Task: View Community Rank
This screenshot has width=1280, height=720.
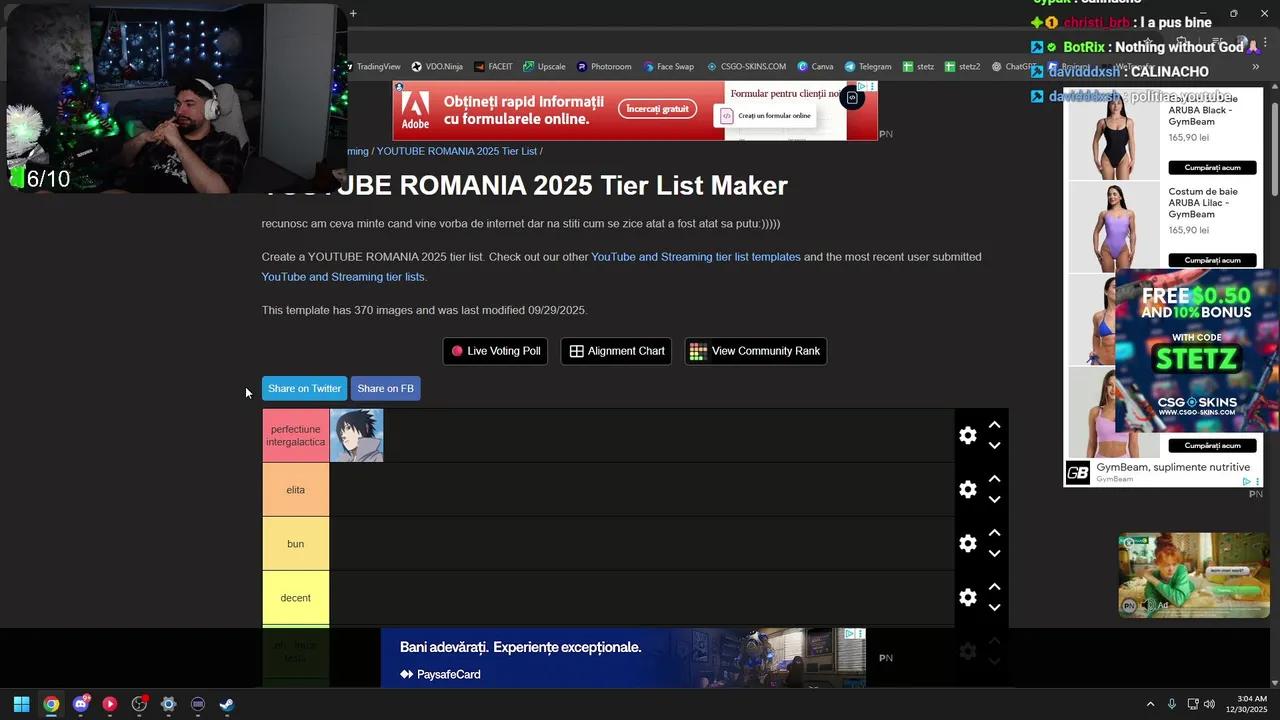Action: click(x=755, y=351)
